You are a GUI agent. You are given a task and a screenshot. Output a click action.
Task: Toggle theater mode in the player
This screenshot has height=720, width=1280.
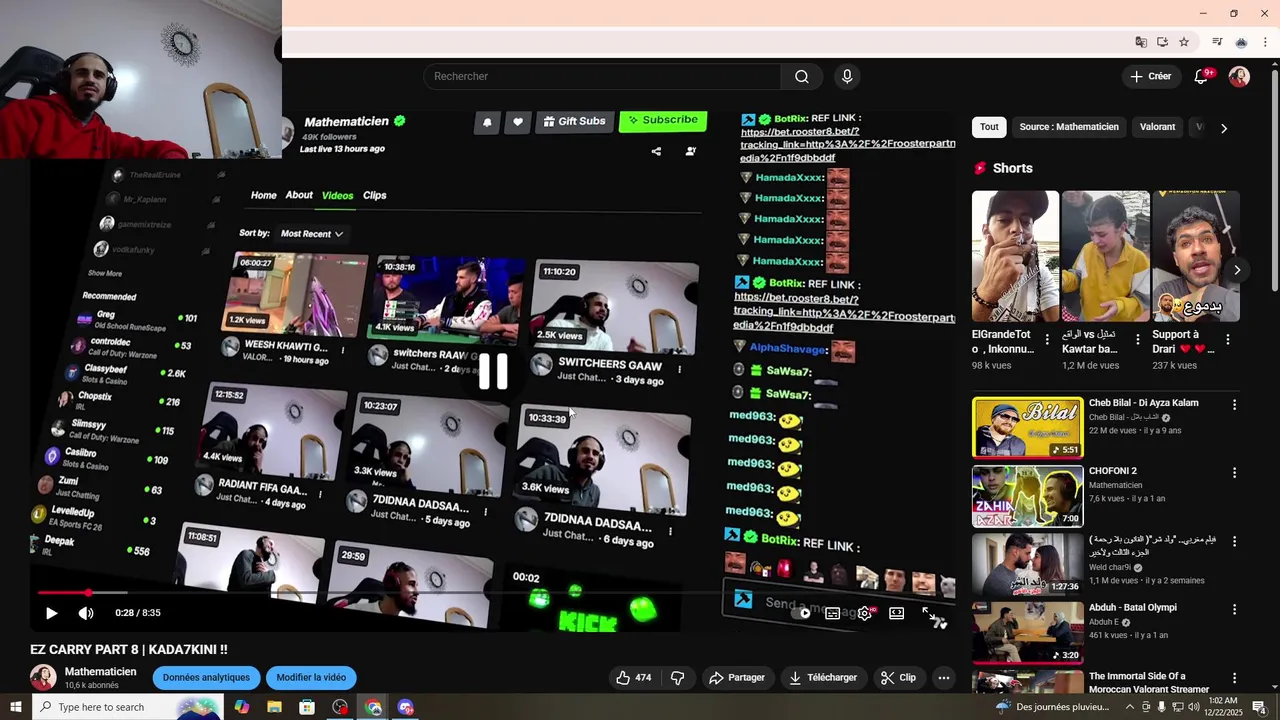pos(897,613)
